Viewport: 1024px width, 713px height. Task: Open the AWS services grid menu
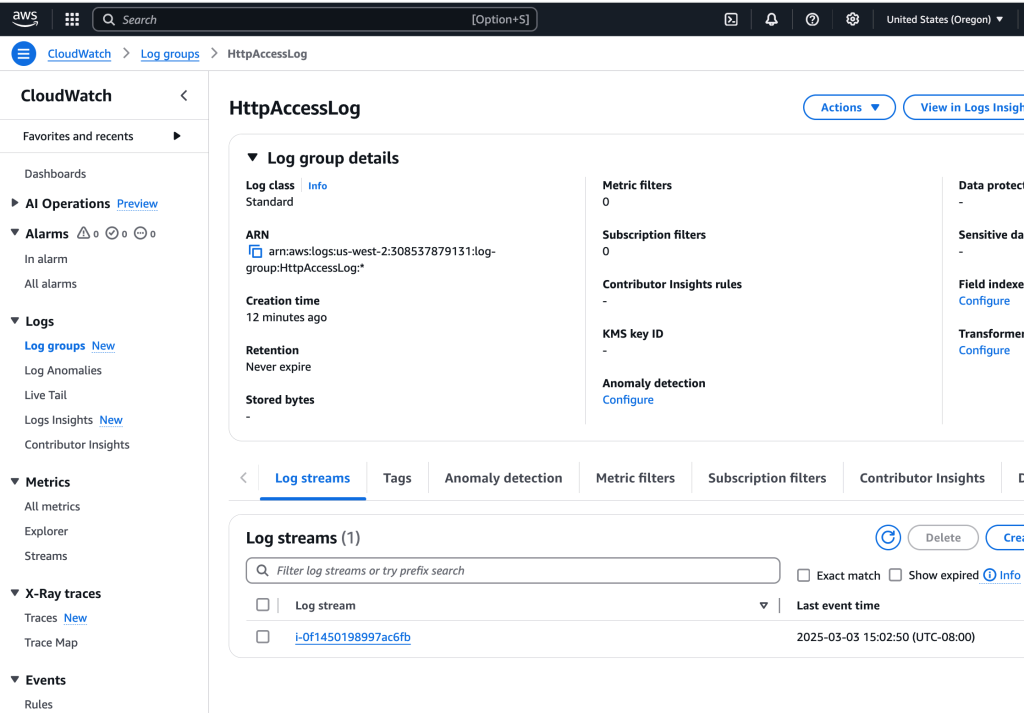[x=72, y=19]
